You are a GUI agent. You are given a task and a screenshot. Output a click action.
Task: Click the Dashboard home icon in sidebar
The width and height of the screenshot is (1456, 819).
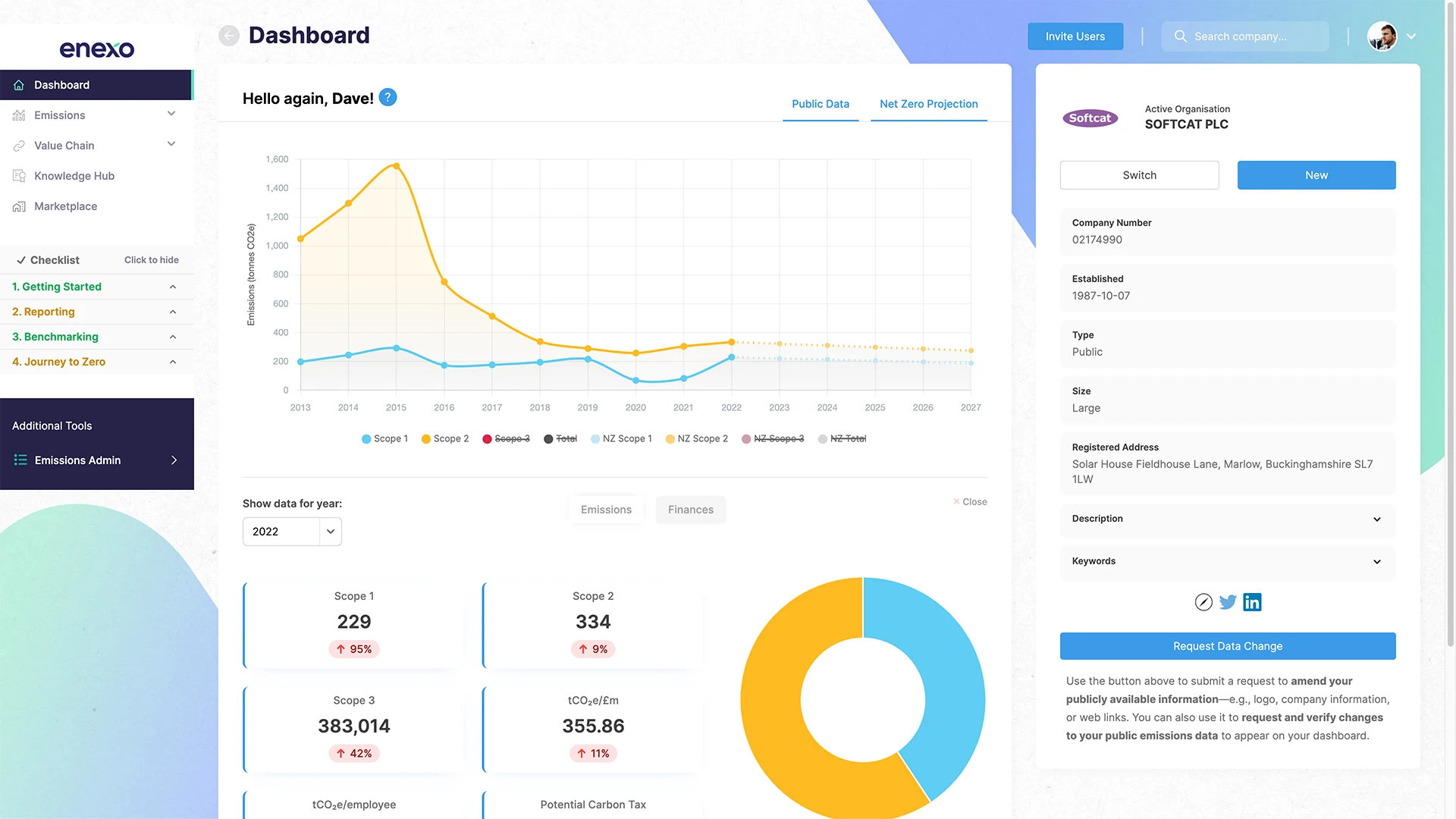[x=19, y=85]
